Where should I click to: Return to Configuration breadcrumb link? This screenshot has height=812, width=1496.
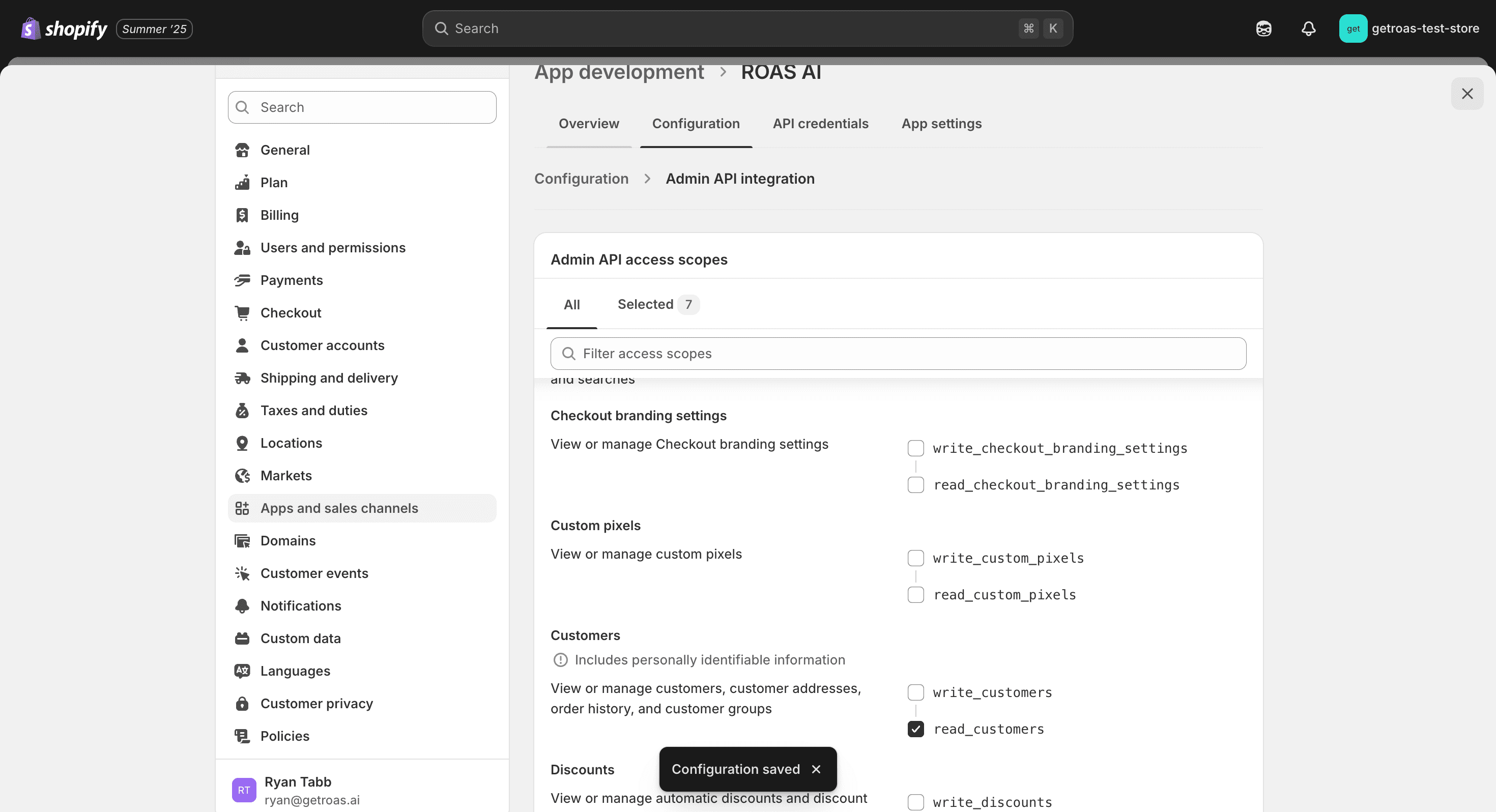point(581,178)
